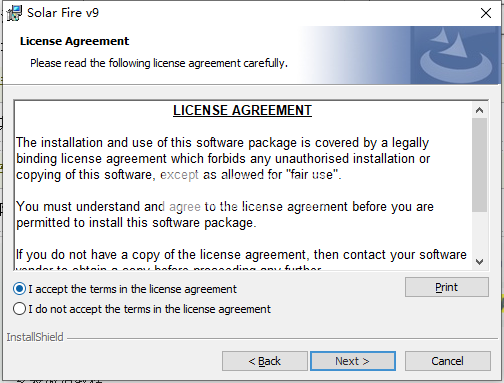Click the underlined LICENSE AGREEMENT heading

242,110
